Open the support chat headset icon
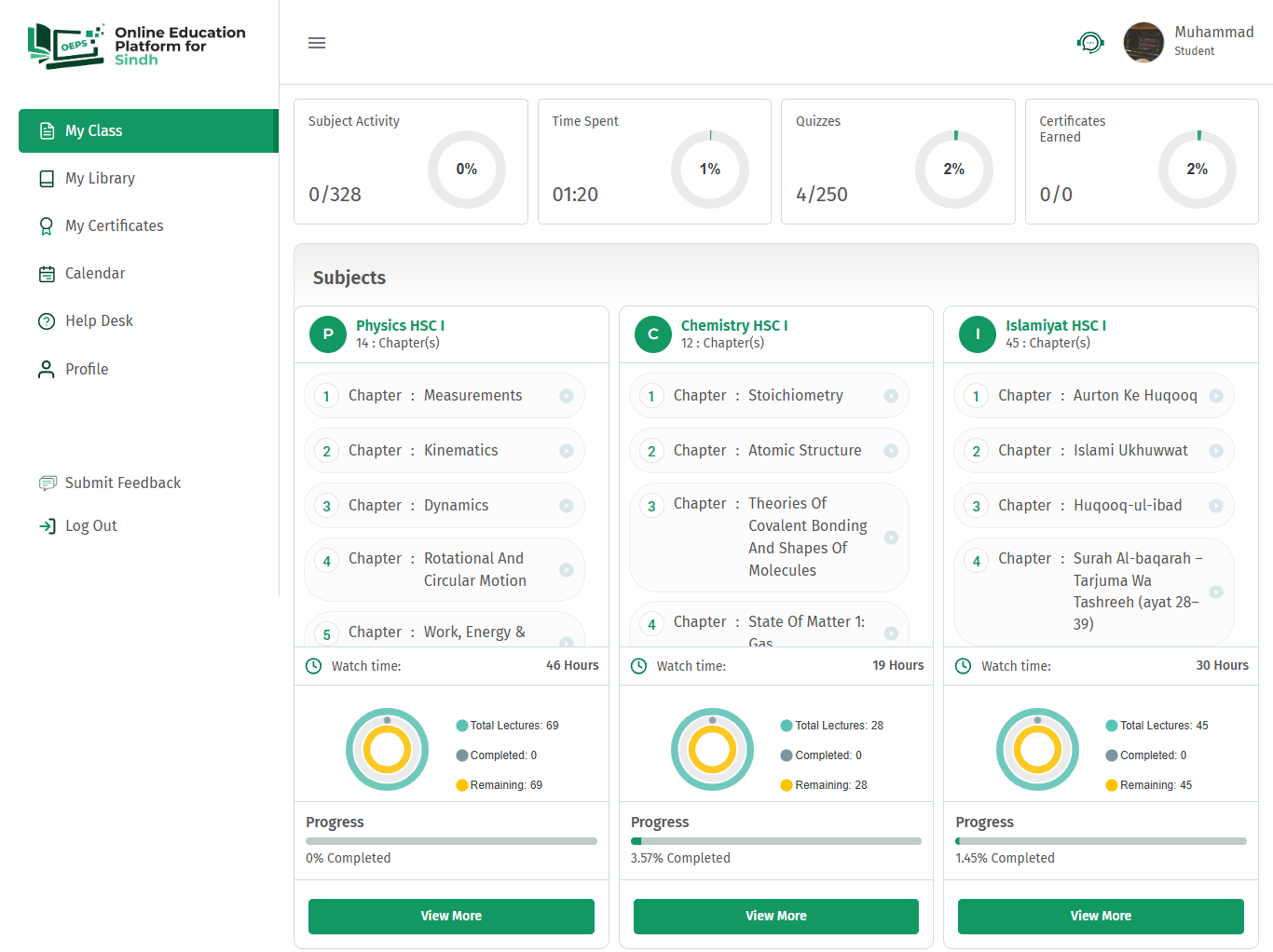 [x=1090, y=42]
